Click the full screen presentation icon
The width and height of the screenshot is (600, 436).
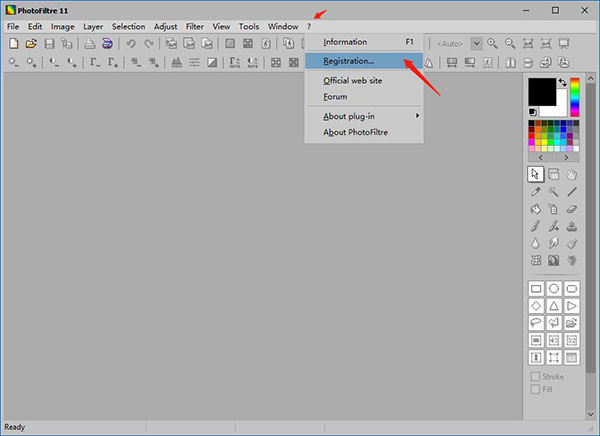[564, 43]
